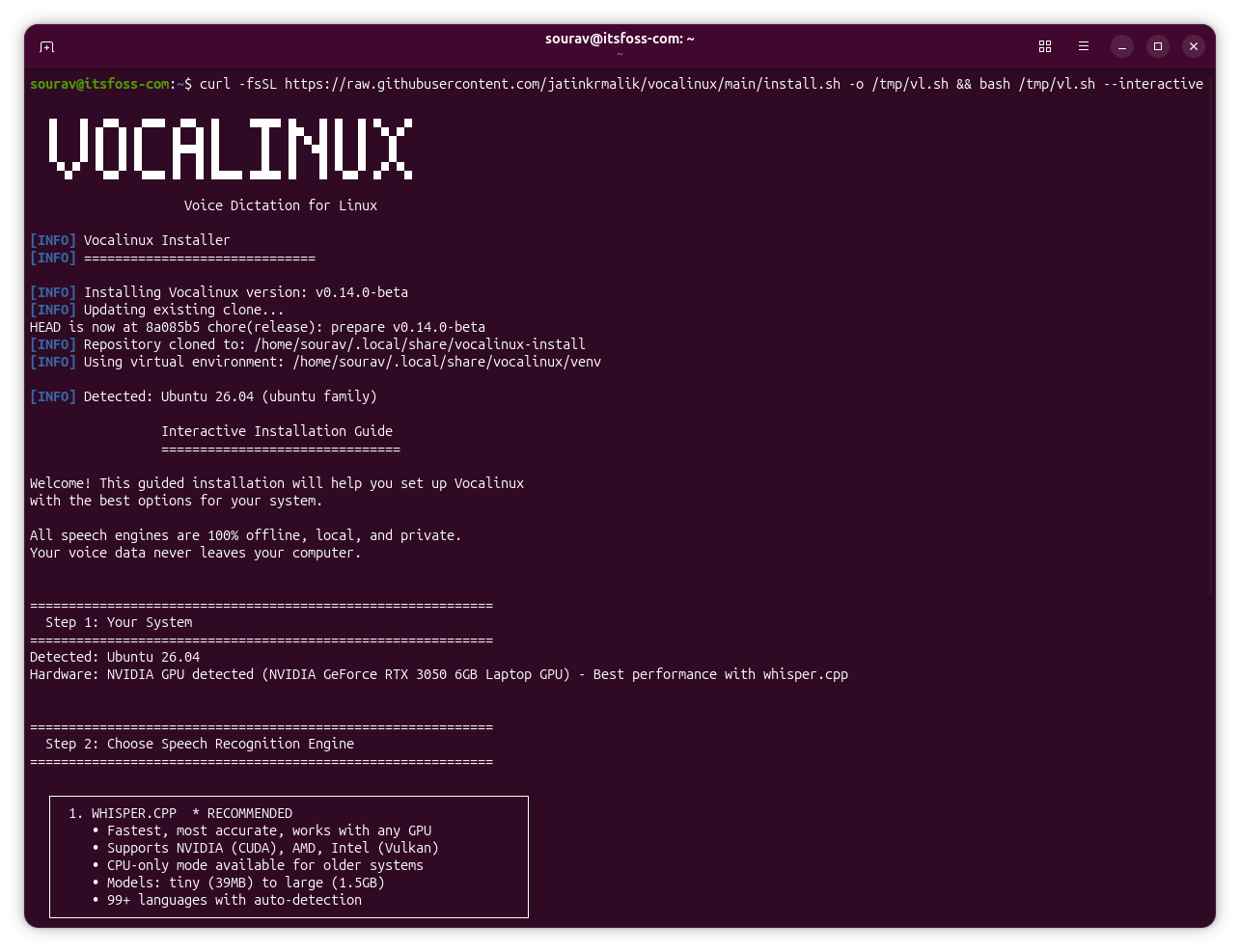Click the window title sourav@itsfoss-com: ~
This screenshot has height=952, width=1240.
pos(620,39)
